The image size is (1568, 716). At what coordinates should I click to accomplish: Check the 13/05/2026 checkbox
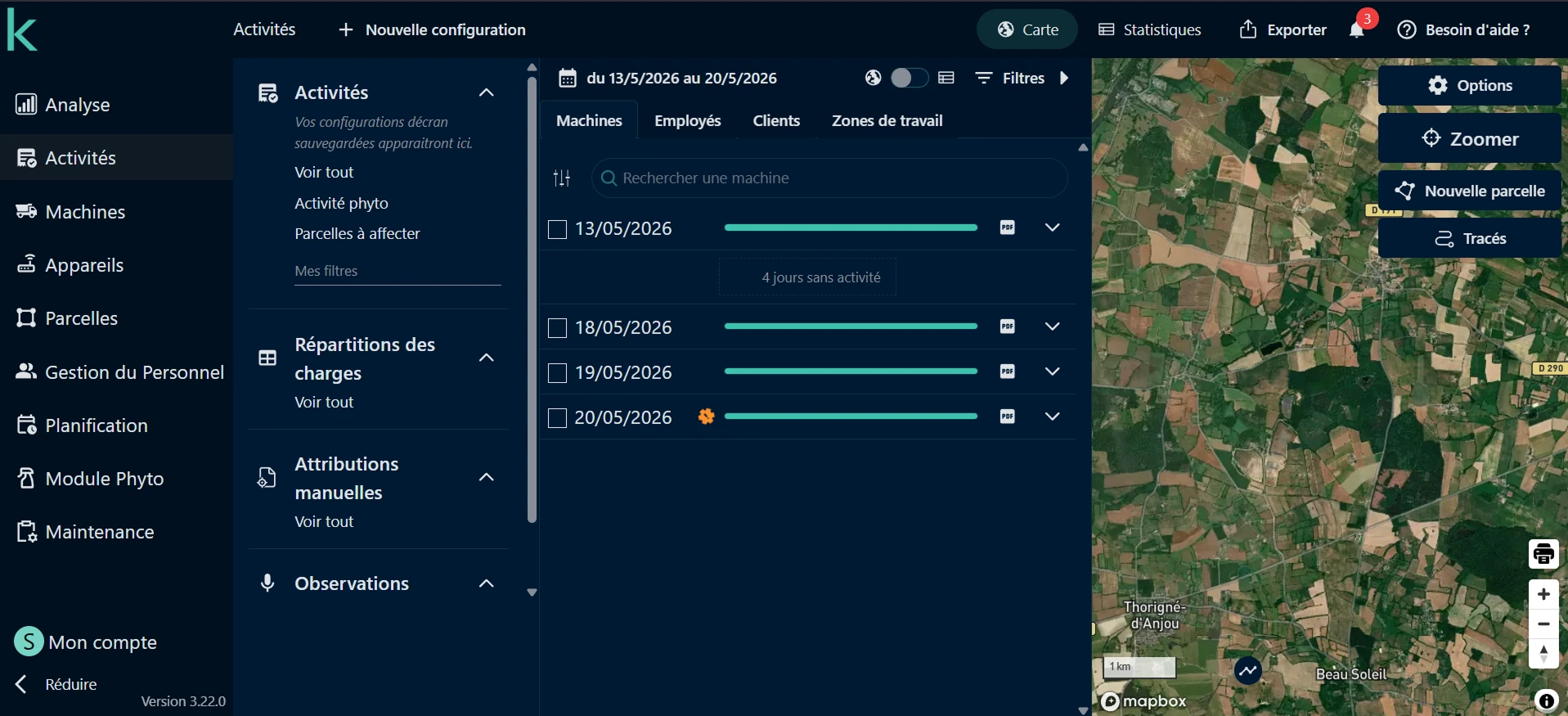pyautogui.click(x=557, y=229)
